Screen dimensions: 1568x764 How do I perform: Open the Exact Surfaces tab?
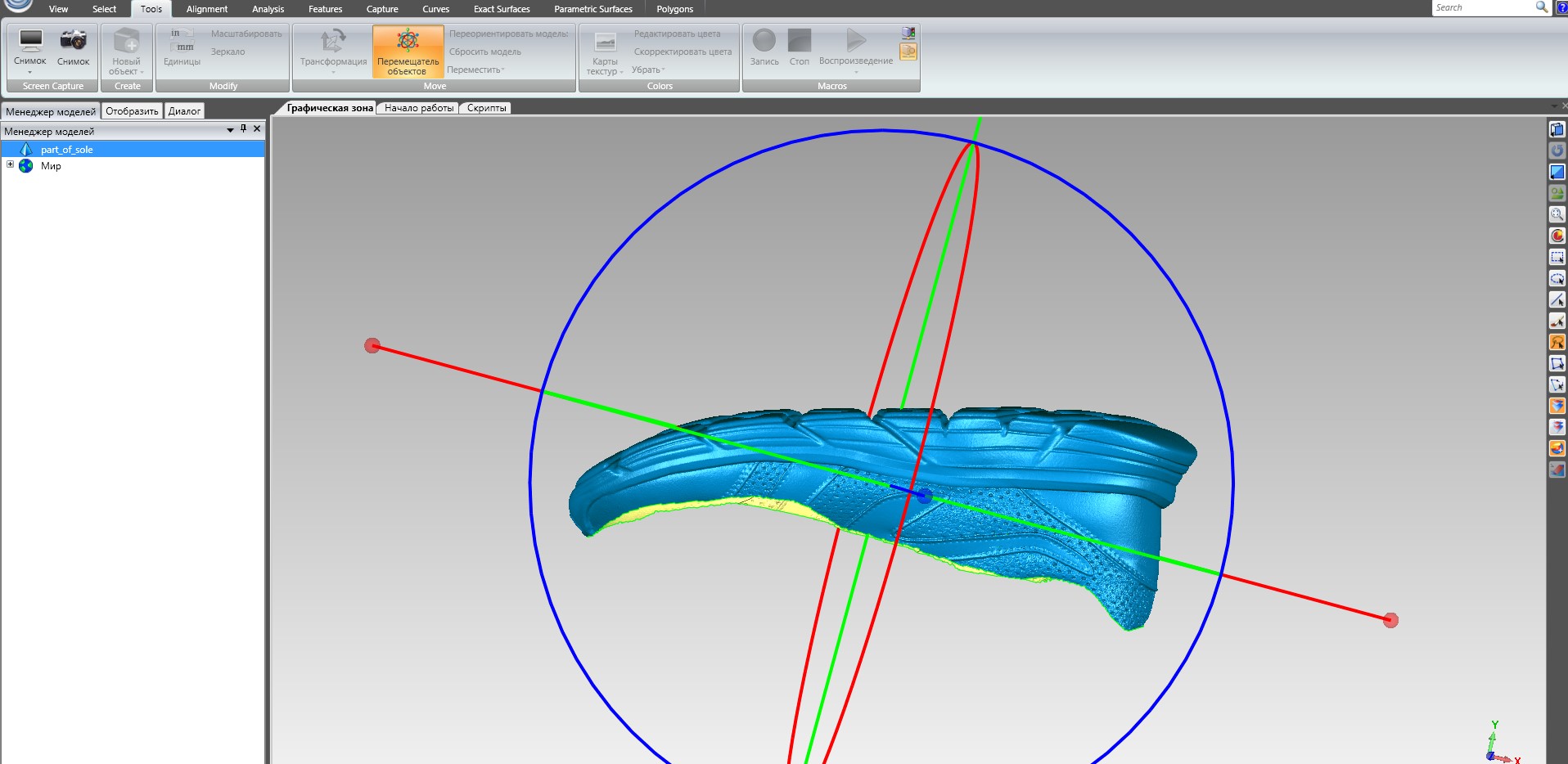(502, 9)
